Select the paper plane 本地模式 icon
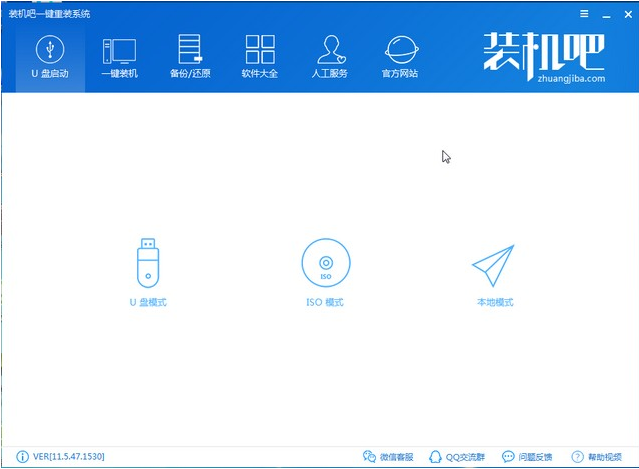 pyautogui.click(x=494, y=264)
